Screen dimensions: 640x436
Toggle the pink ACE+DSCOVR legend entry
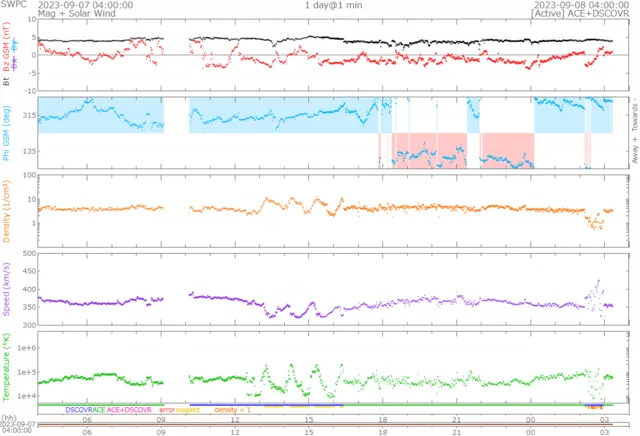point(129,410)
